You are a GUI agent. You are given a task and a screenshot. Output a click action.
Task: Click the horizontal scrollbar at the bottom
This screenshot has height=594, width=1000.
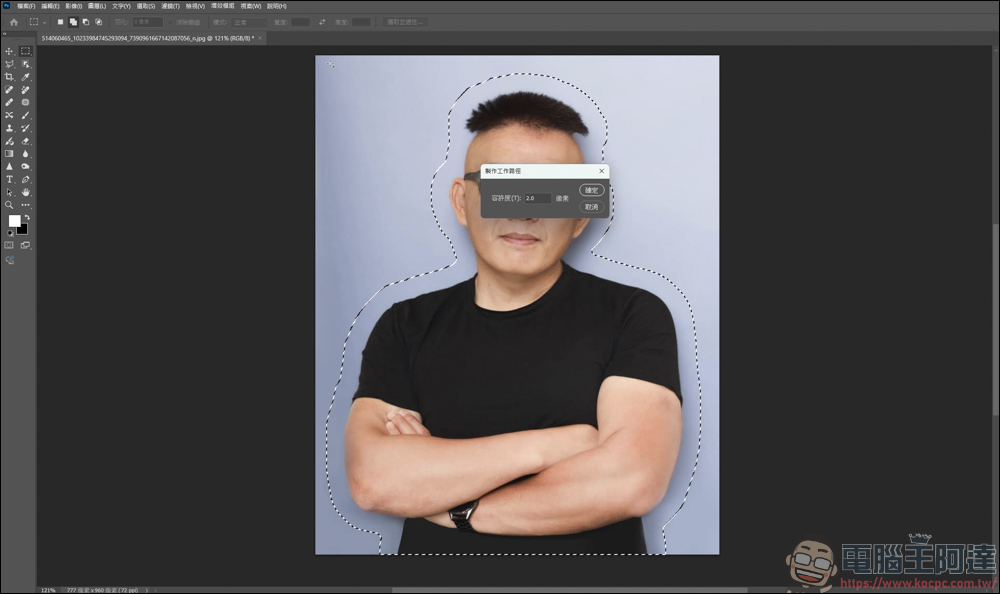tap(570, 590)
